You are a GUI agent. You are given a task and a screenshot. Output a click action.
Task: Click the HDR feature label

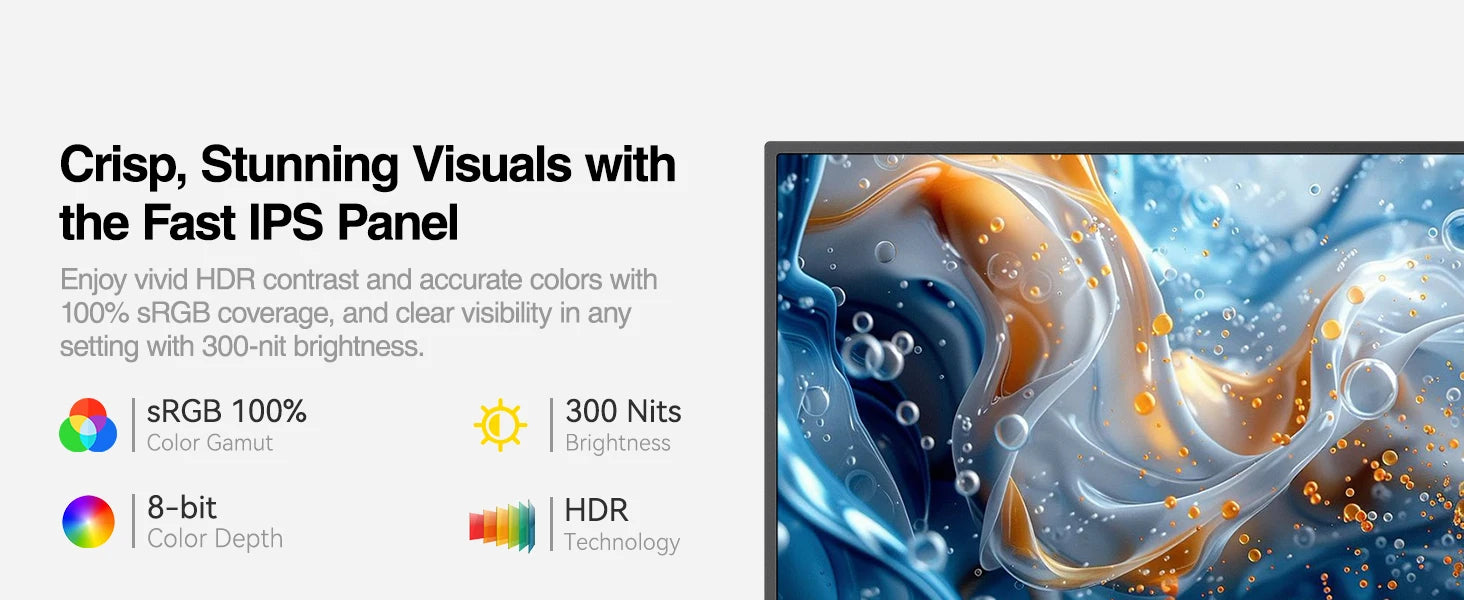coord(596,510)
